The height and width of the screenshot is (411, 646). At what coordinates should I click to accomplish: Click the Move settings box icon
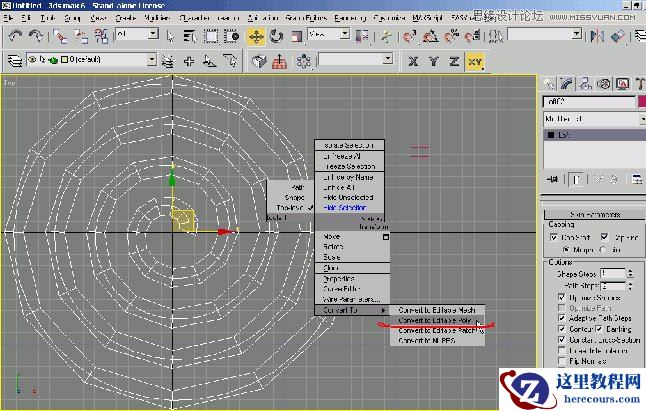pyautogui.click(x=384, y=237)
